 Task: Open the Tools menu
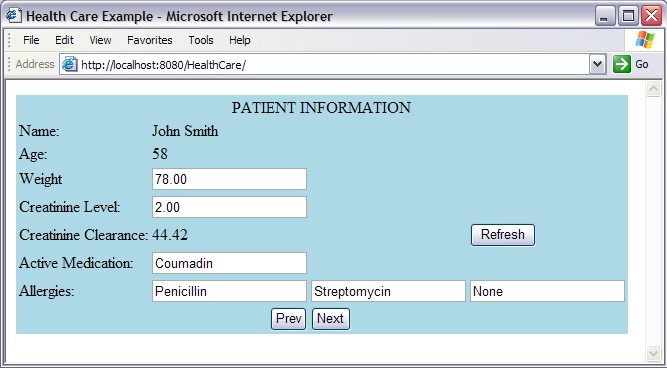pos(201,40)
